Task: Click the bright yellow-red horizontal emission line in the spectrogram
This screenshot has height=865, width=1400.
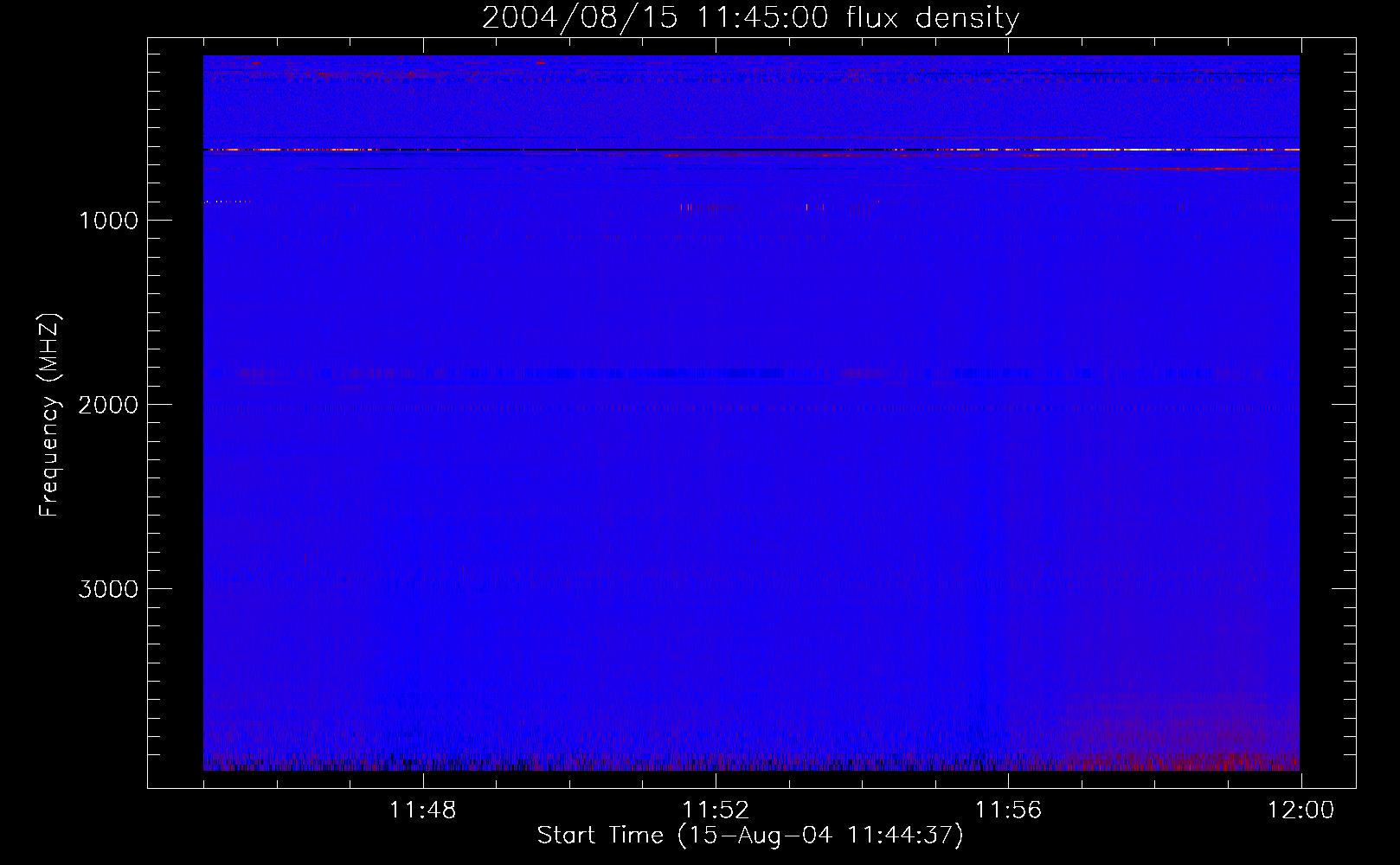Action: coord(751,150)
